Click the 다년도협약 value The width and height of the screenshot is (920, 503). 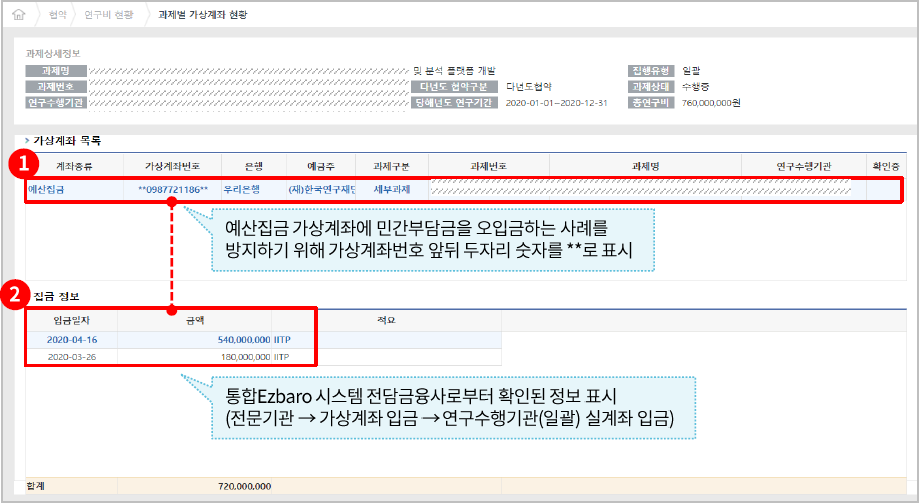(529, 87)
